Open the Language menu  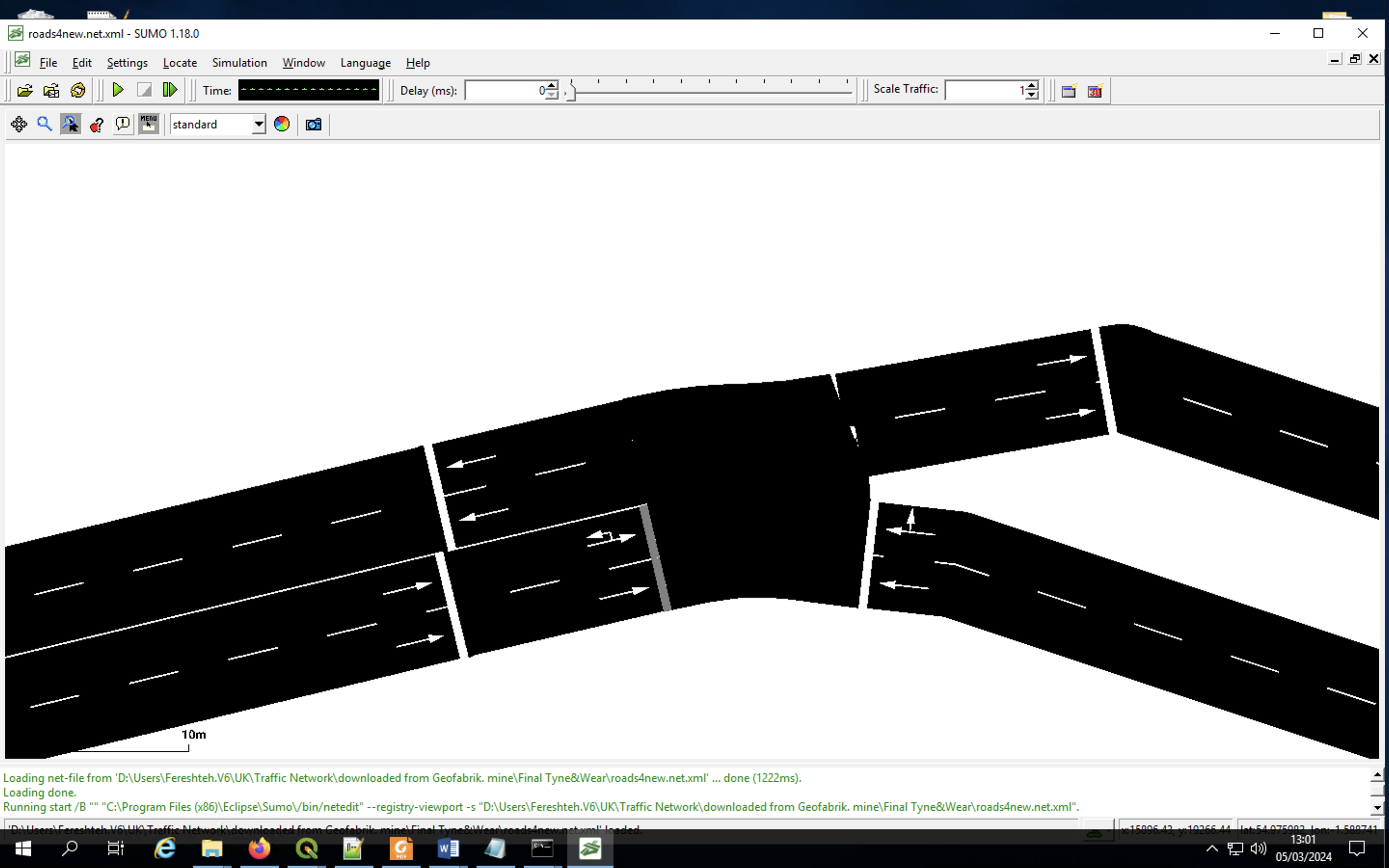click(x=365, y=63)
